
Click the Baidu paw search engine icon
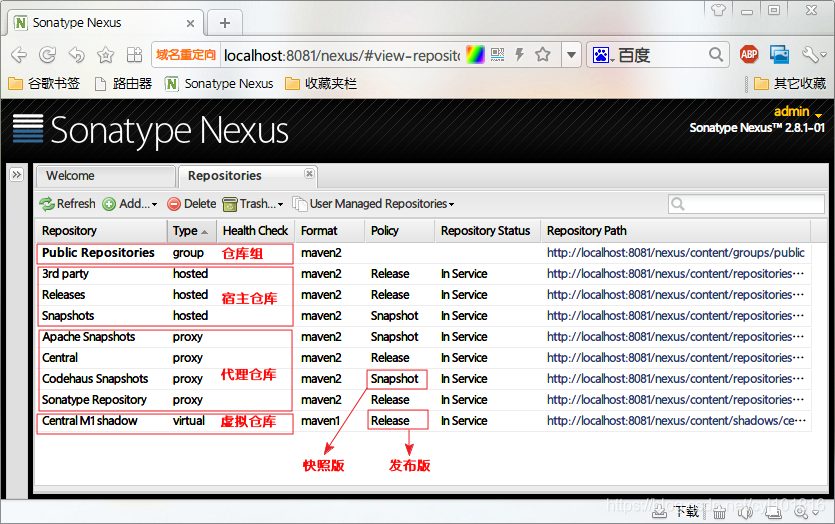pos(601,55)
